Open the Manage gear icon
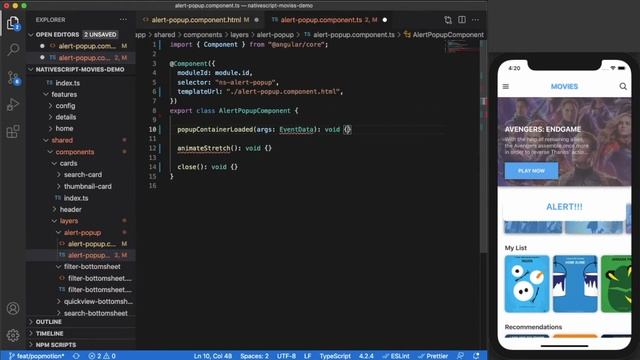640x360 pixels. [x=13, y=335]
